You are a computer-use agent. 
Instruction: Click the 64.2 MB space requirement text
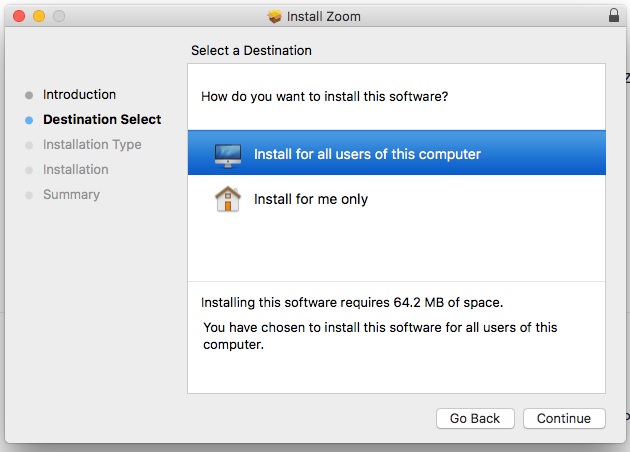point(352,302)
